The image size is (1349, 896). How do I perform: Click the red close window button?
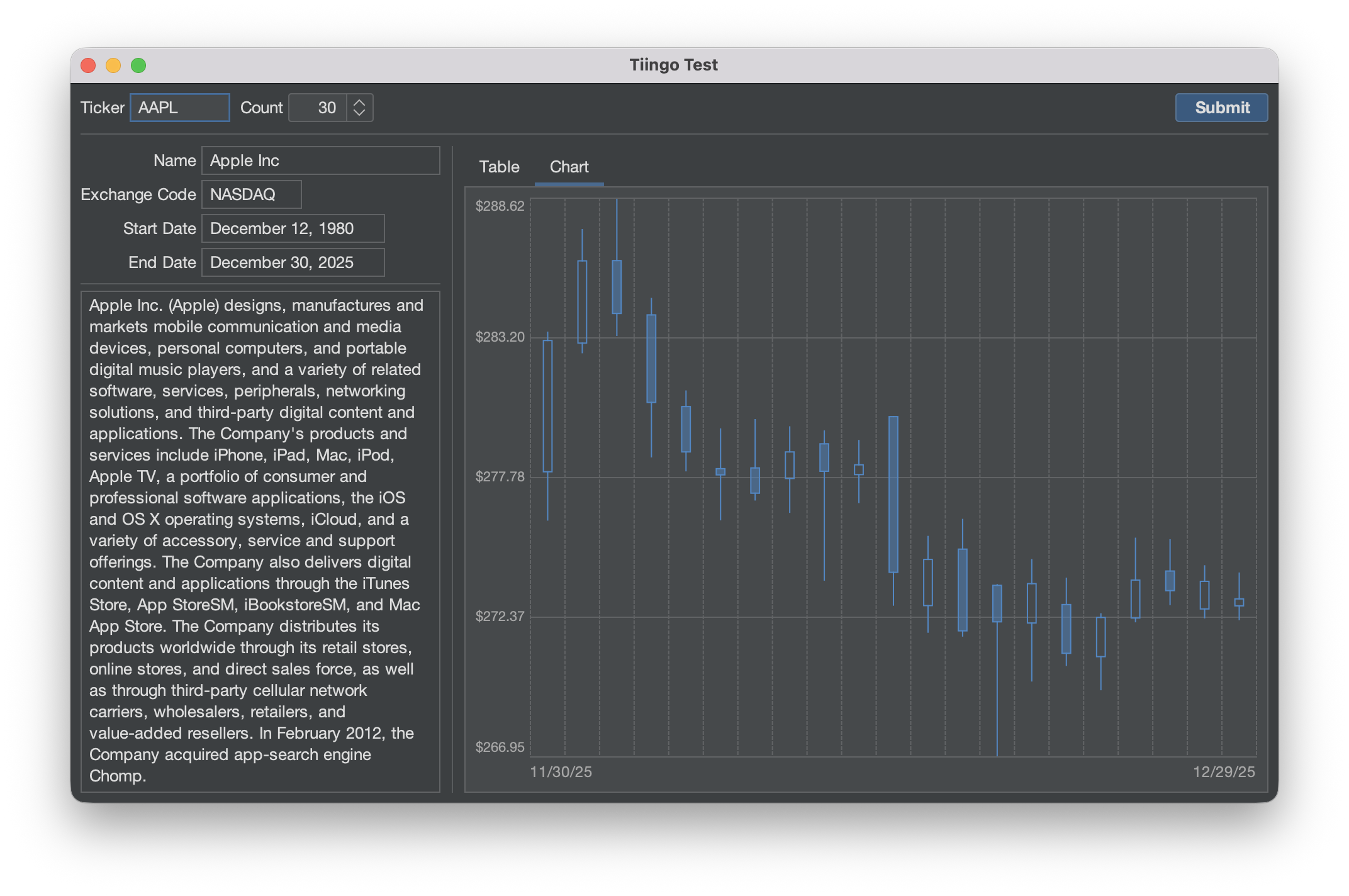pos(88,65)
